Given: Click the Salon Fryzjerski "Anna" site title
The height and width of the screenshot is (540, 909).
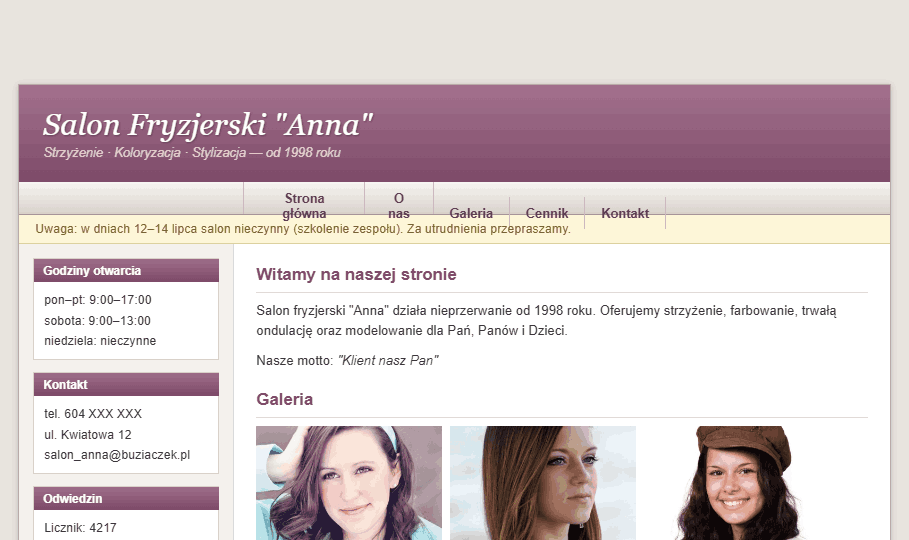Looking at the screenshot, I should click(x=208, y=125).
